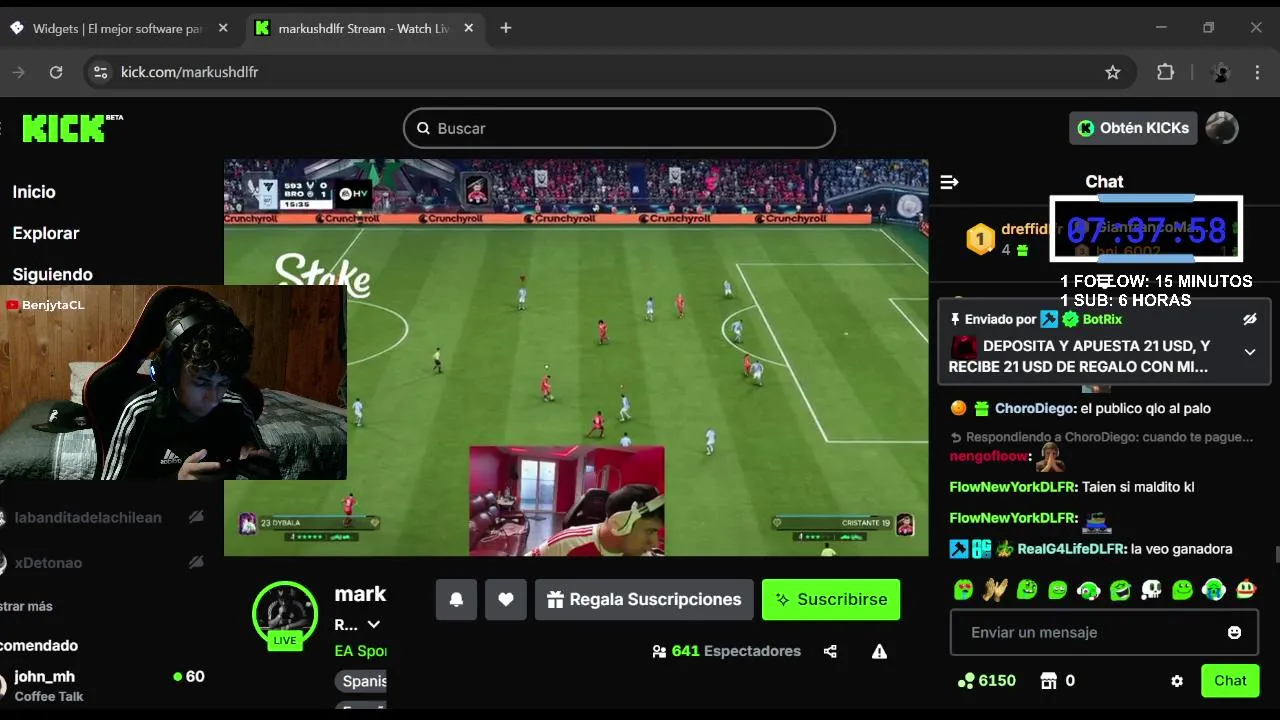
Task: Click the Suscribirse button
Action: tap(831, 600)
